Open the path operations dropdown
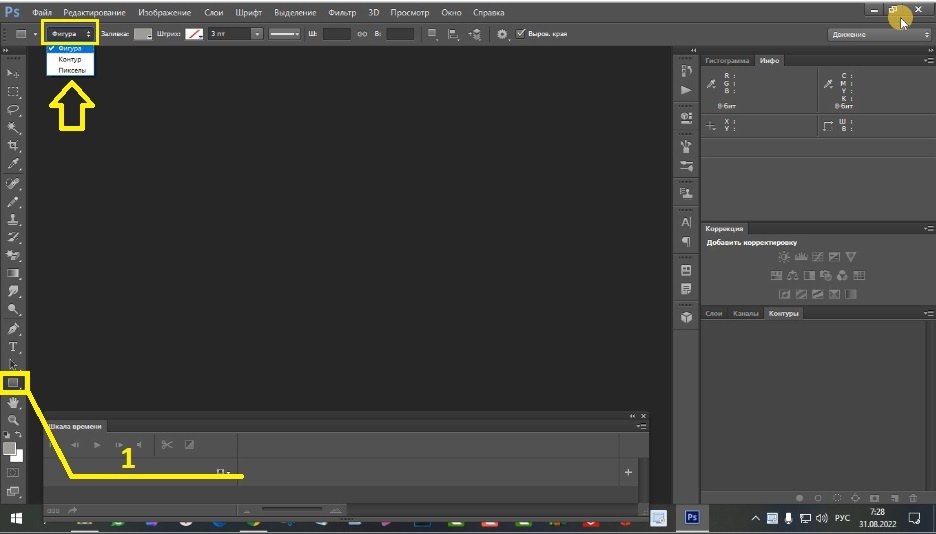 point(432,34)
